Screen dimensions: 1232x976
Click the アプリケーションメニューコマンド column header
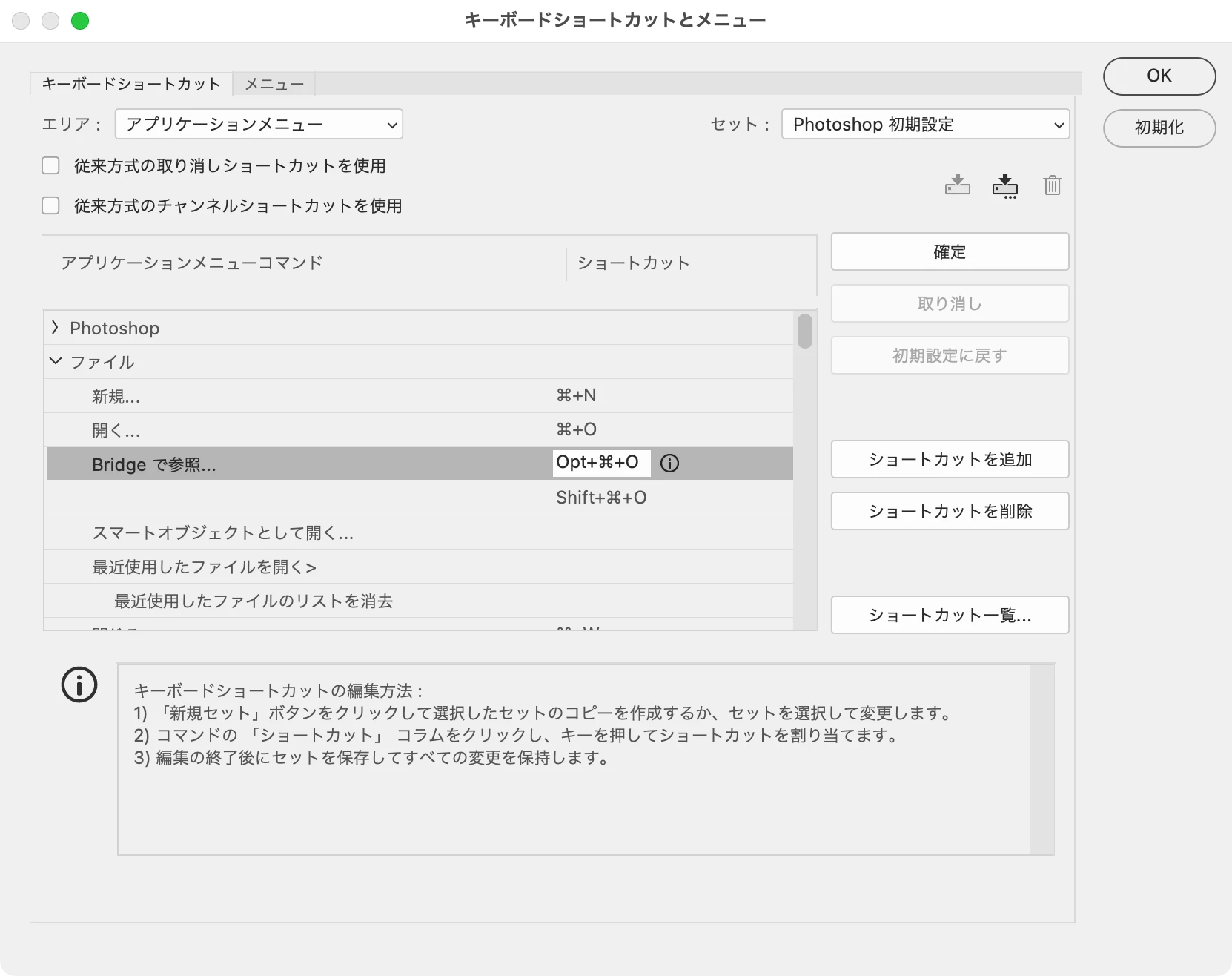click(x=192, y=263)
